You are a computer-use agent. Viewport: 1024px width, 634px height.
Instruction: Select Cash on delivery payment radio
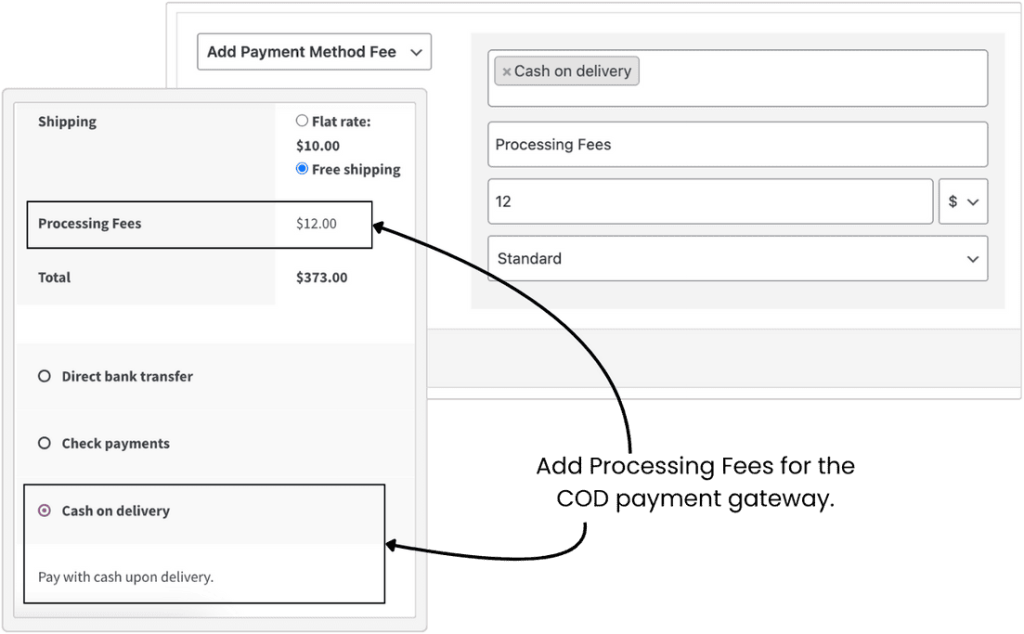[x=44, y=511]
